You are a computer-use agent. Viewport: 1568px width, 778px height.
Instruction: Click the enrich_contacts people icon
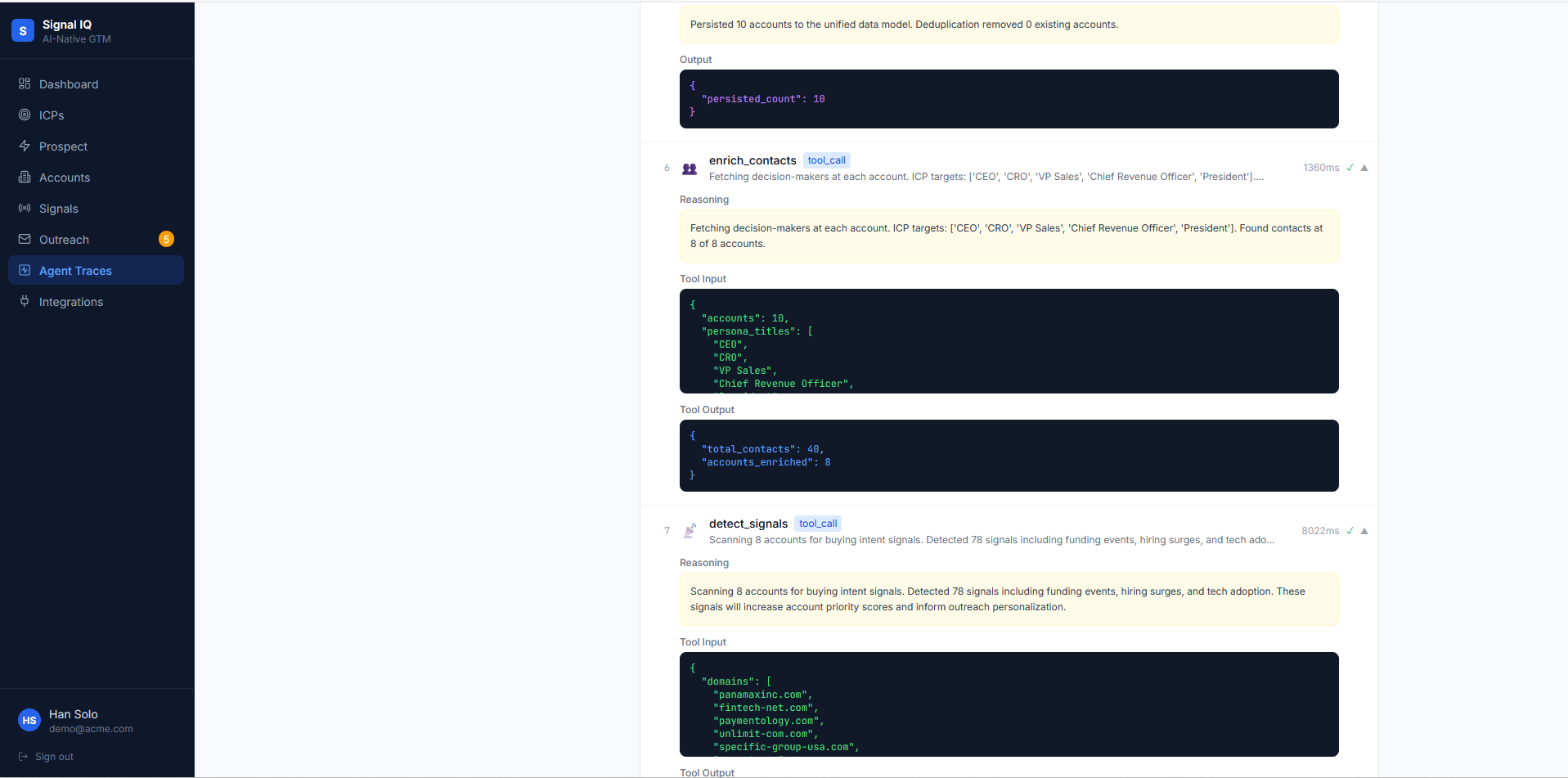tap(690, 169)
